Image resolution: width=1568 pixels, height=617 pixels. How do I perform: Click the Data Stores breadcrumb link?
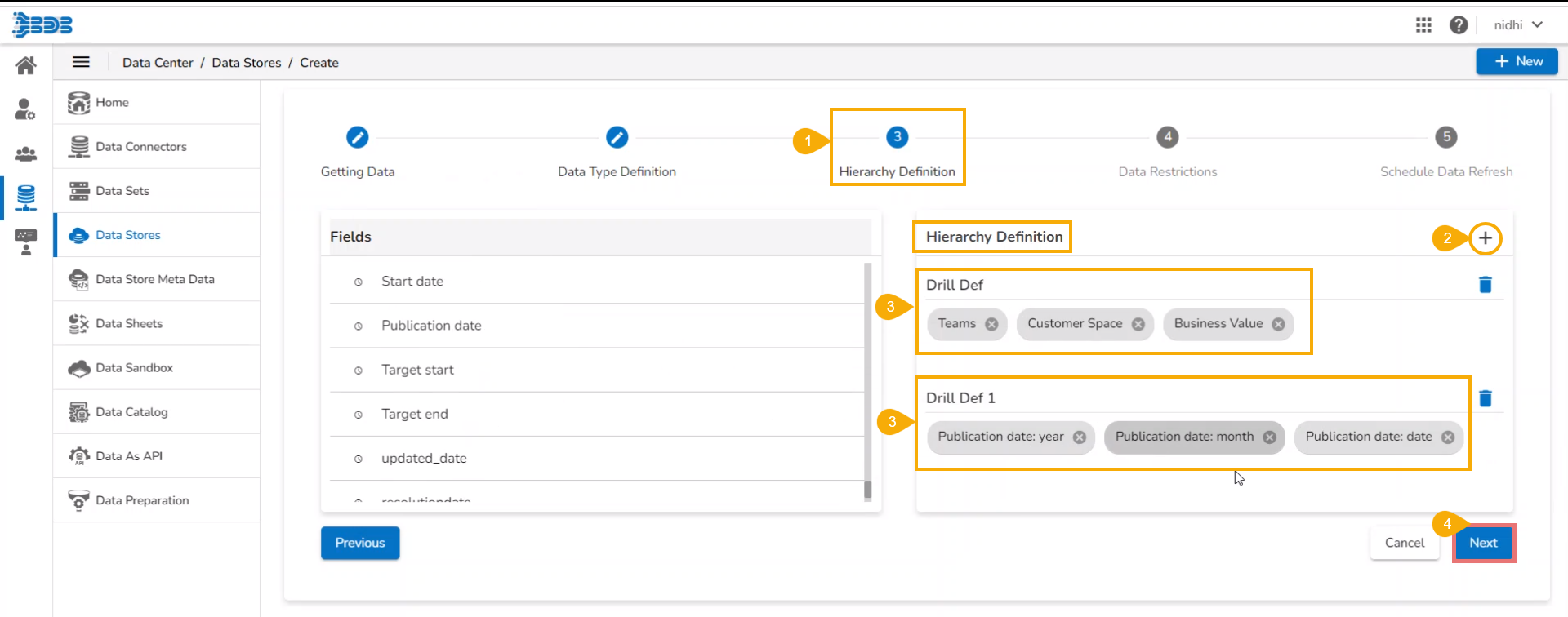[x=246, y=63]
